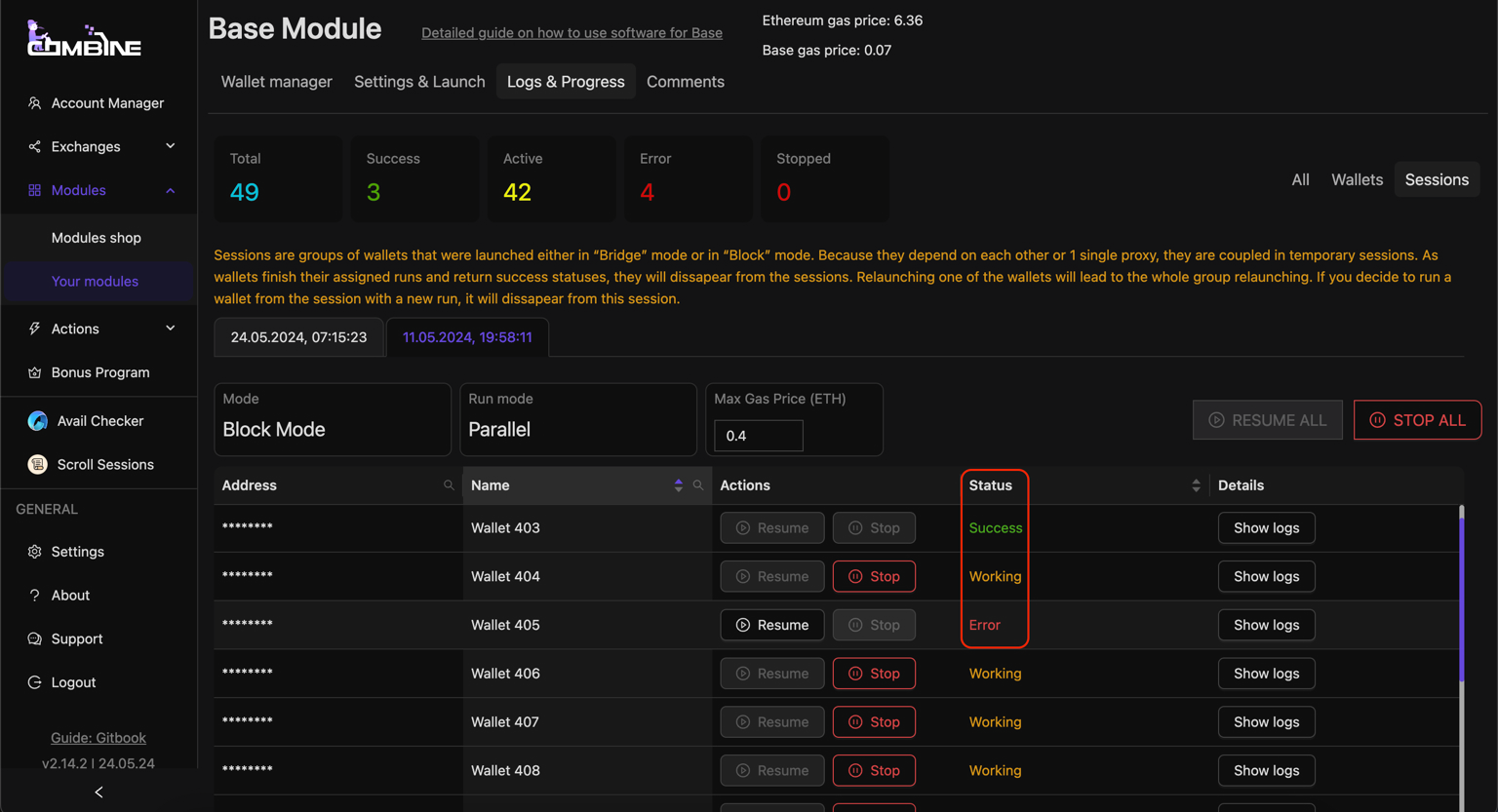Image resolution: width=1498 pixels, height=812 pixels.
Task: Collapse sidebar with the bottom arrow icon
Action: click(x=99, y=793)
